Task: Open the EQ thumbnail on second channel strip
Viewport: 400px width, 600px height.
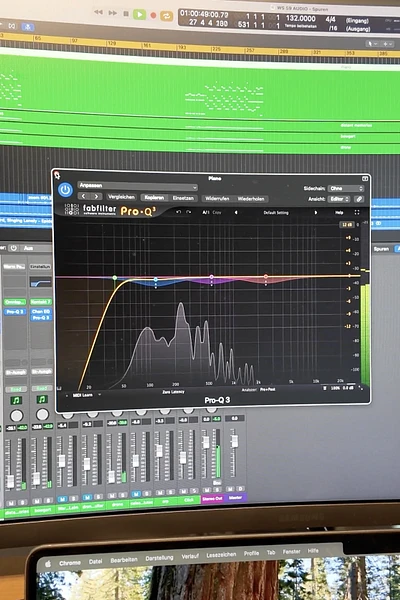Action: coord(41,283)
